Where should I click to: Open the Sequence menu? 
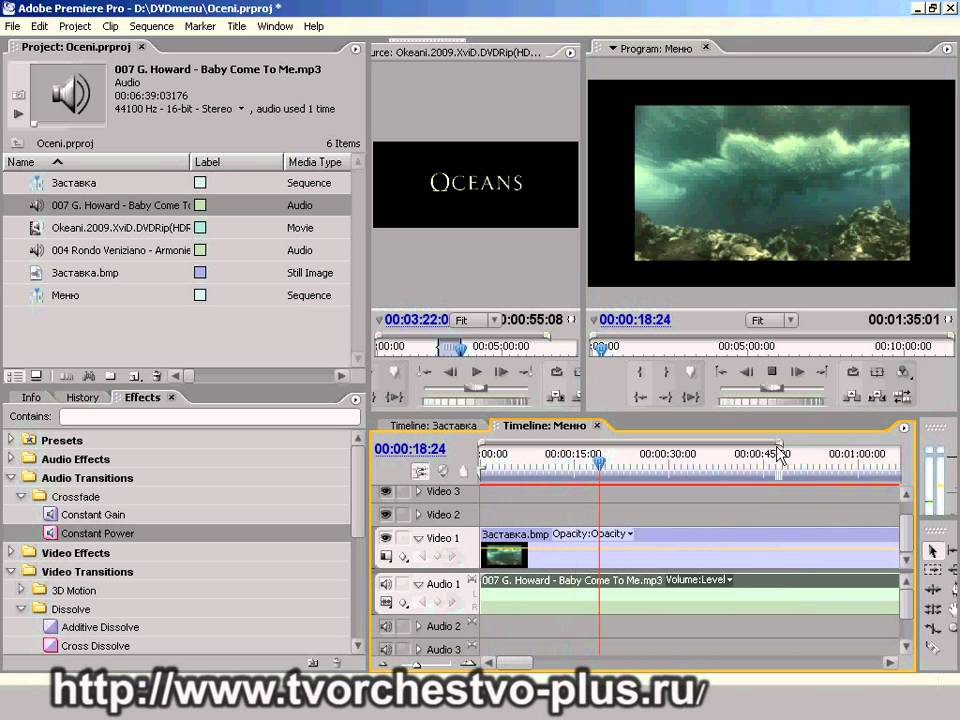pos(151,26)
